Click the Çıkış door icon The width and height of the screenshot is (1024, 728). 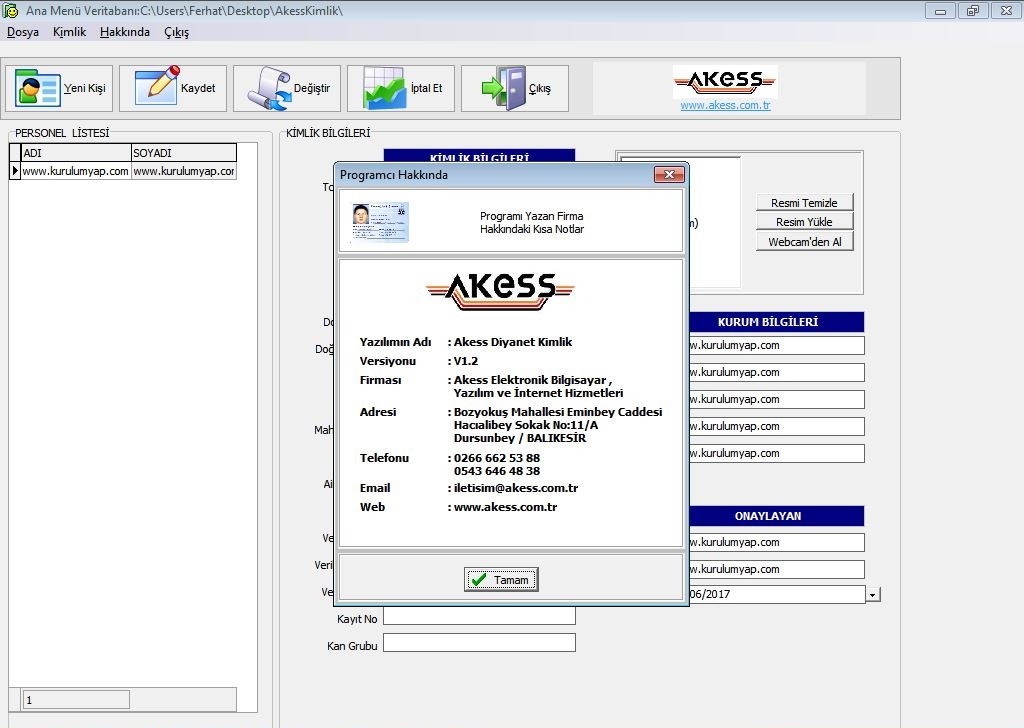(504, 87)
